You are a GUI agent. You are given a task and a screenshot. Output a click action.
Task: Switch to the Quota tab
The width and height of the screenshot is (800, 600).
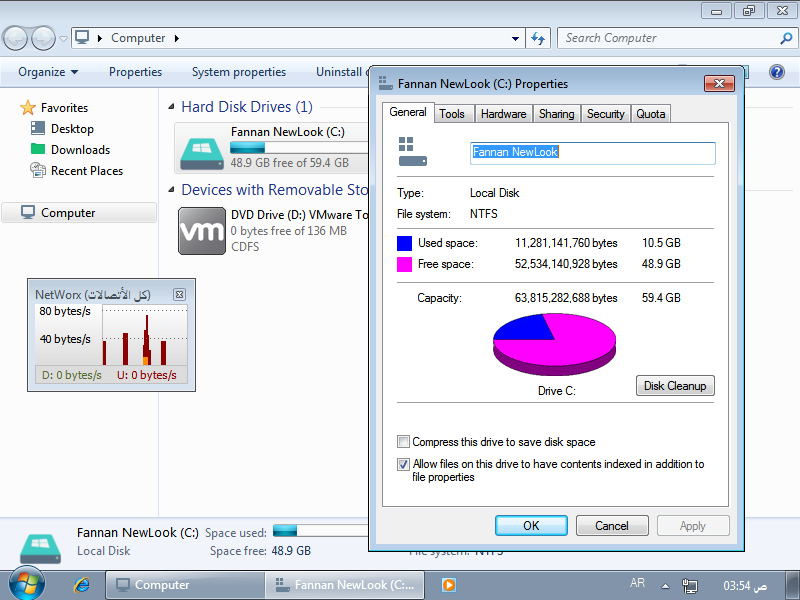coord(651,114)
